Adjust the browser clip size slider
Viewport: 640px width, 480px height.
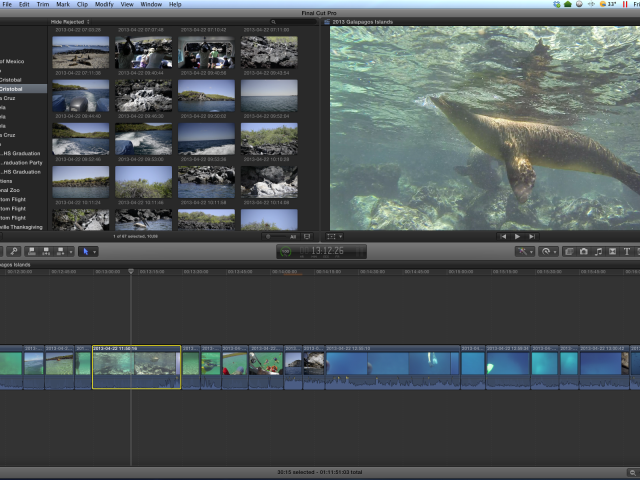(277, 236)
